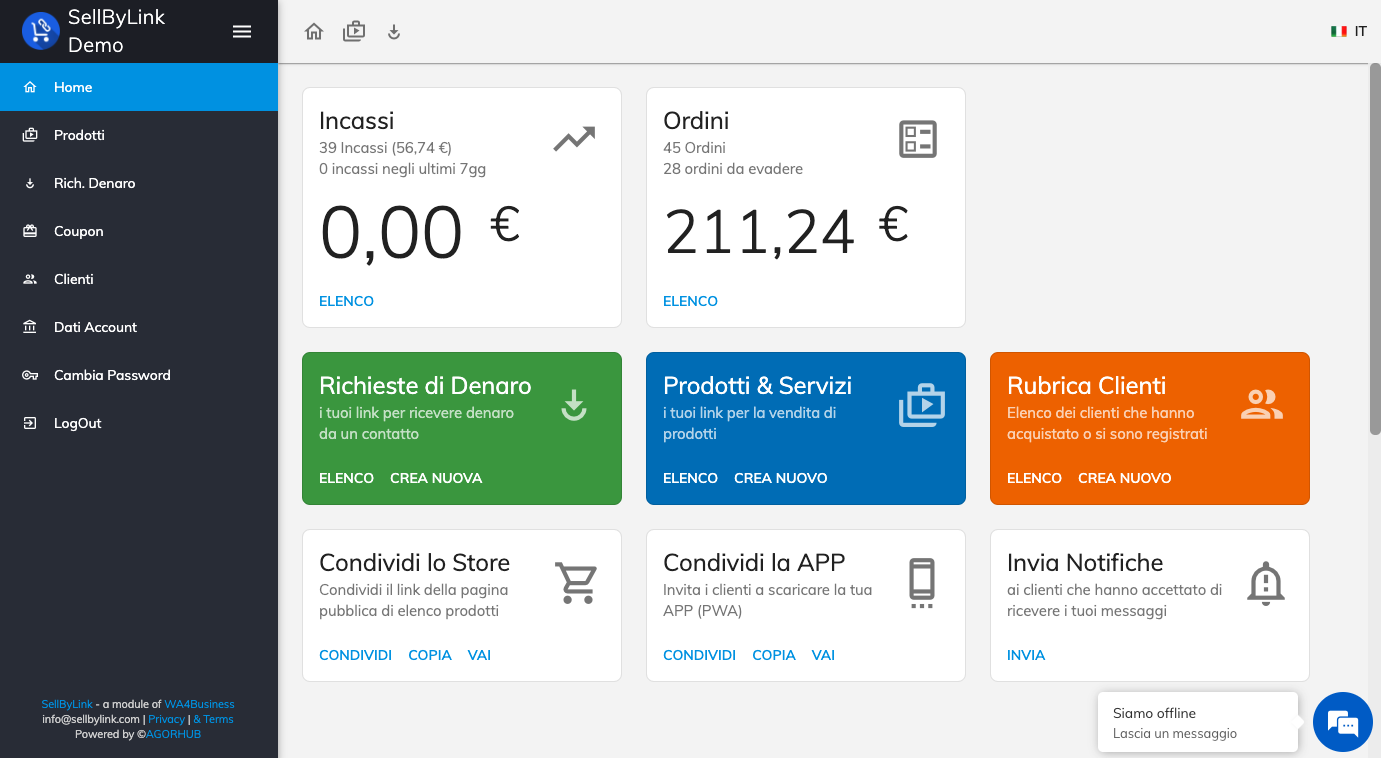
Task: Click VAI in Condividi lo Store card
Action: 479,655
